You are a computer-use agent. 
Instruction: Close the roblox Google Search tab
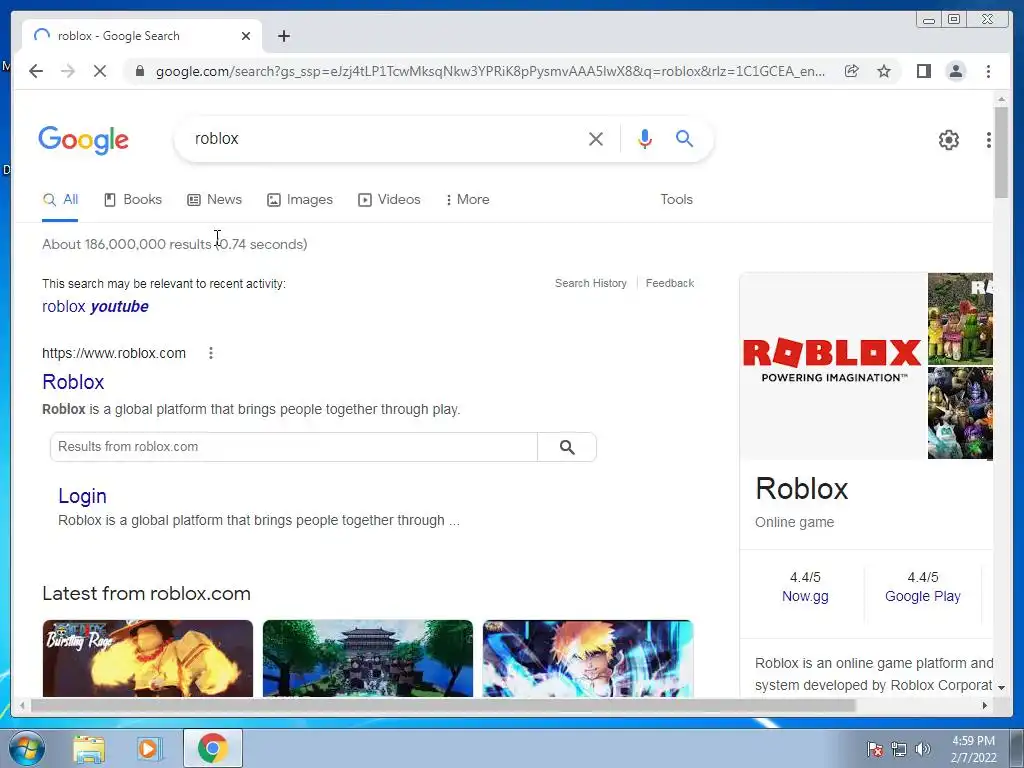click(246, 36)
